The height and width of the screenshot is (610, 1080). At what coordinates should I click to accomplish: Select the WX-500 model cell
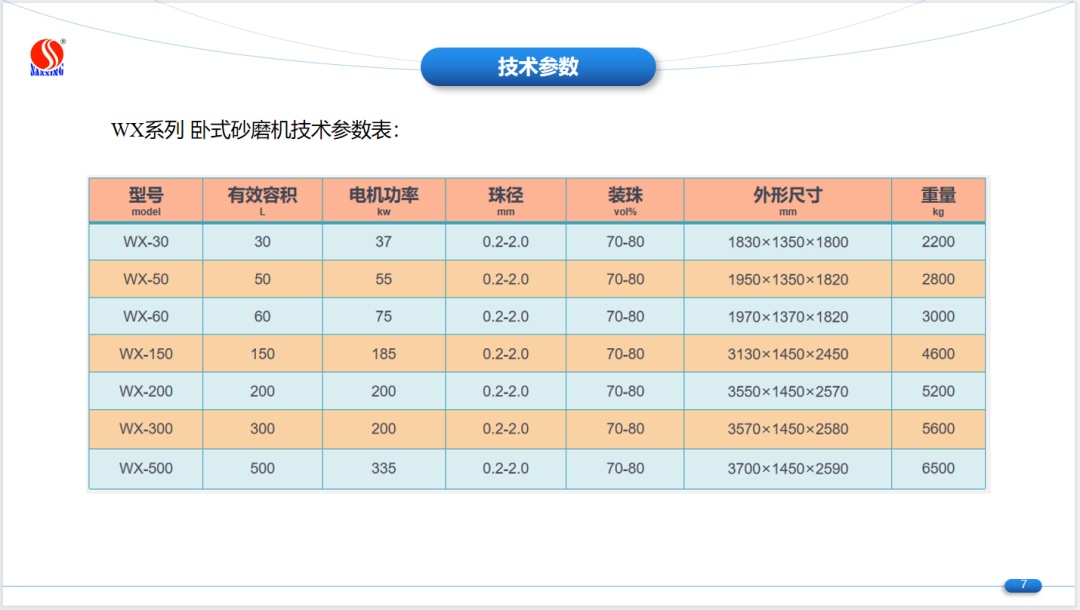click(x=146, y=468)
